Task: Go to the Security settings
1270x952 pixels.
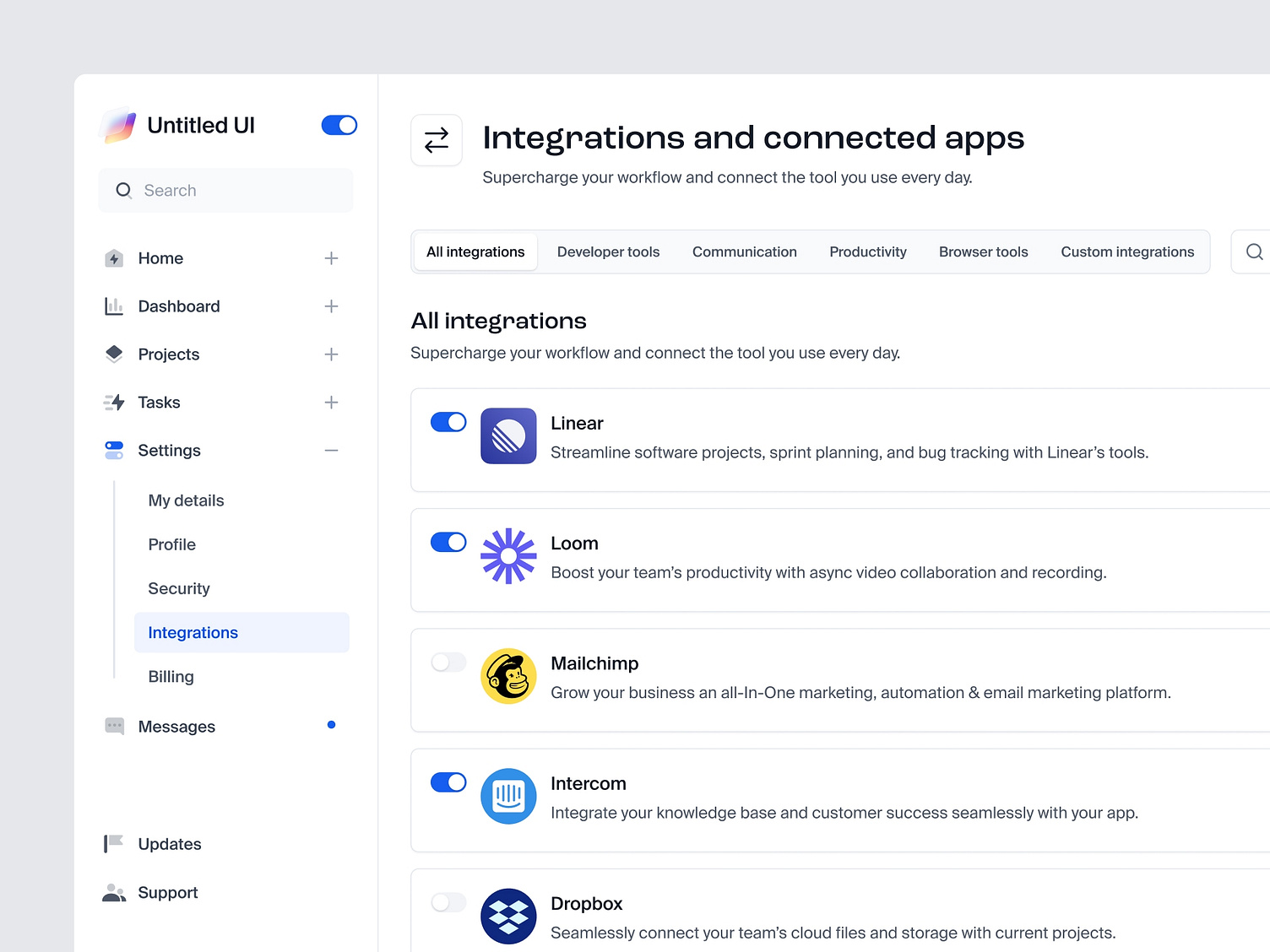Action: pyautogui.click(x=178, y=588)
